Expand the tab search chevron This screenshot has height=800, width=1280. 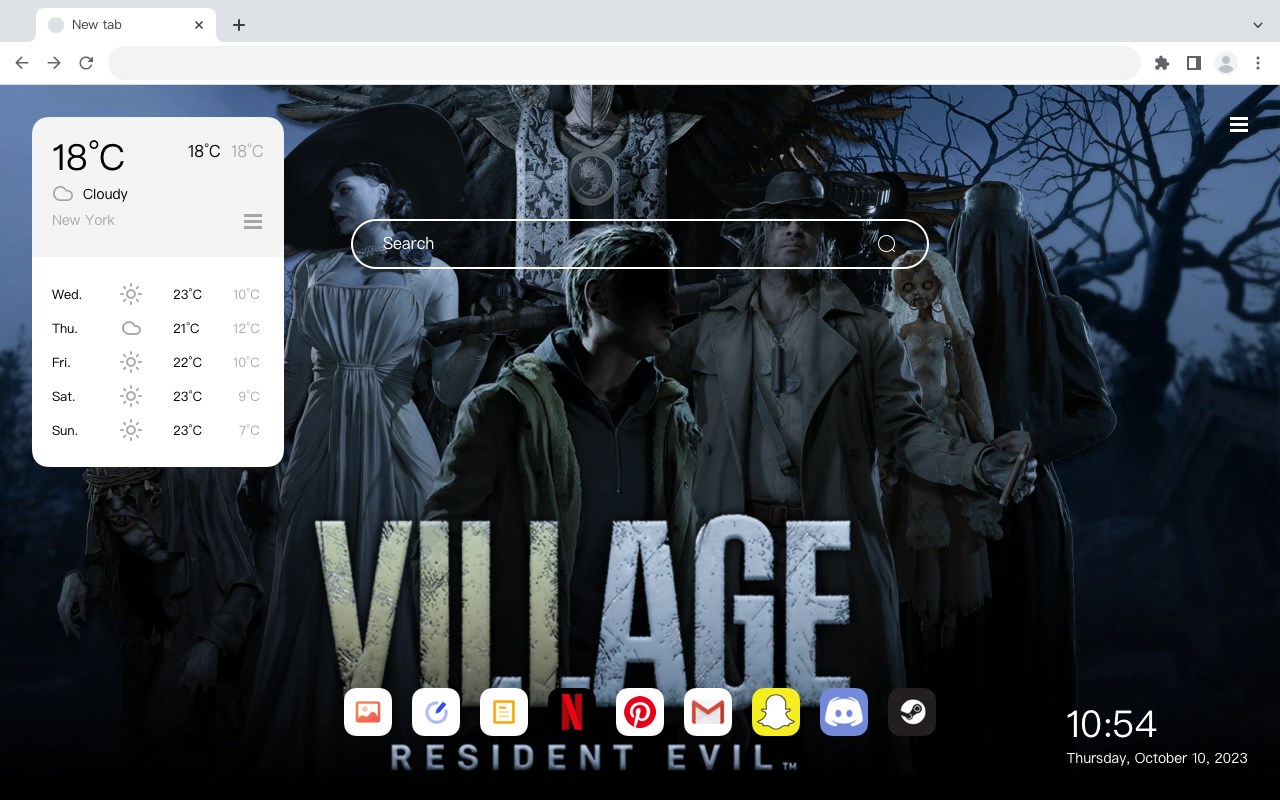tap(1258, 25)
